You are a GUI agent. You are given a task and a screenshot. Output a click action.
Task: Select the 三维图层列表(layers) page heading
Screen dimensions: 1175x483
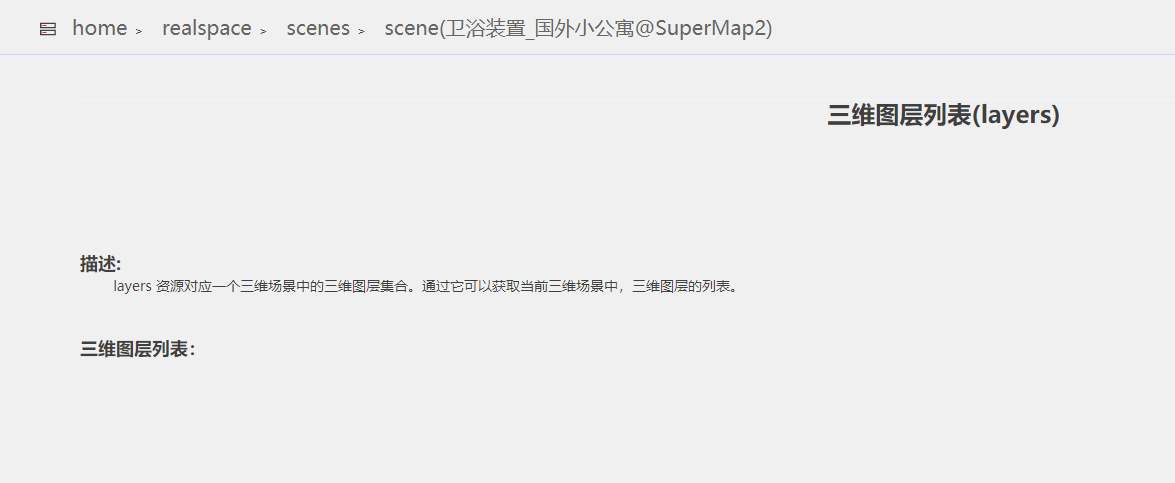pyautogui.click(x=943, y=115)
